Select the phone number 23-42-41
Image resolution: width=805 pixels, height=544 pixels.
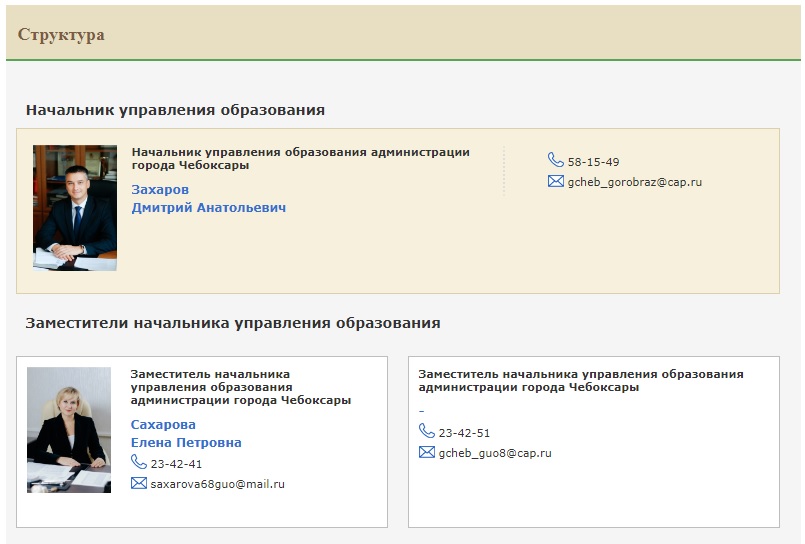pyautogui.click(x=176, y=464)
